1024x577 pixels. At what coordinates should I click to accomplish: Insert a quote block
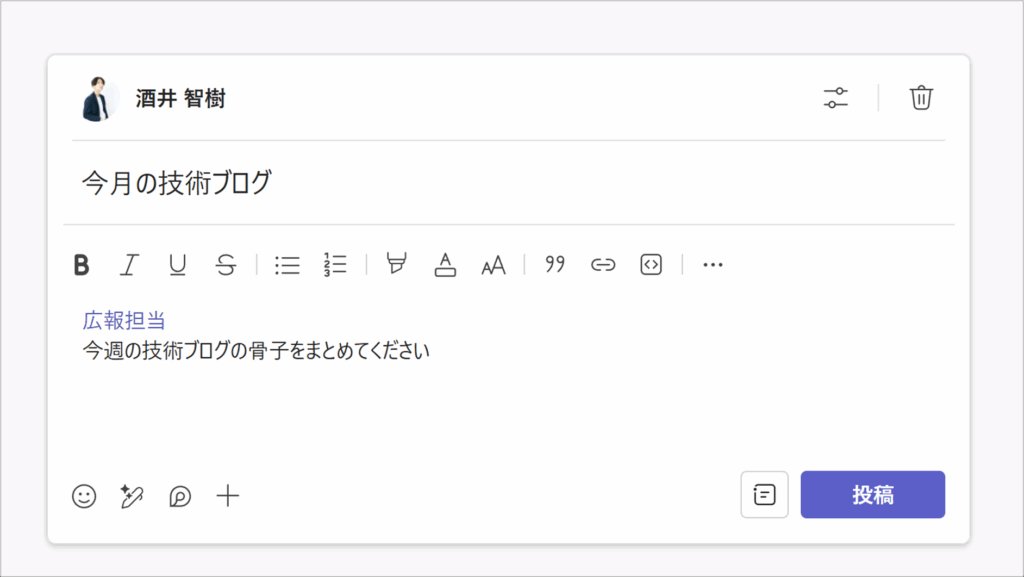click(555, 264)
